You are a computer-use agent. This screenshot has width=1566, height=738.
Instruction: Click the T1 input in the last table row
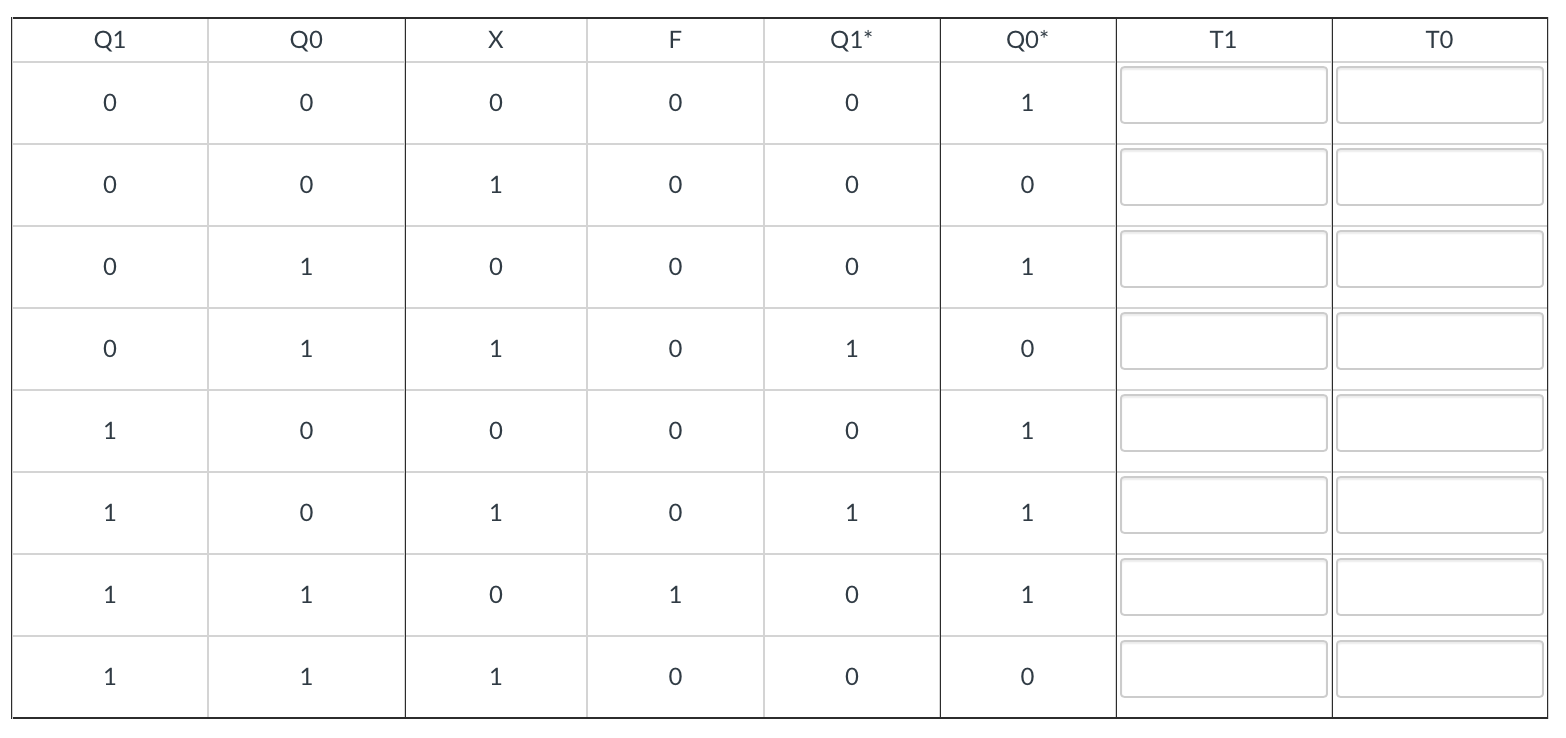1222,670
